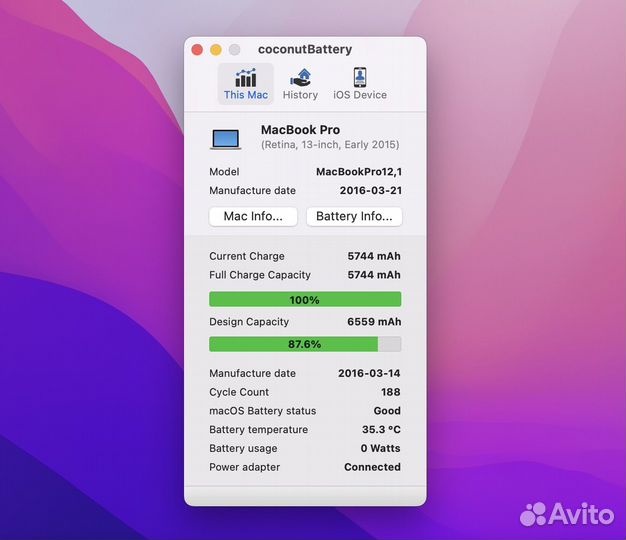Click '(Retina, 13-inch, Early 2015)' subtitle

click(x=330, y=144)
